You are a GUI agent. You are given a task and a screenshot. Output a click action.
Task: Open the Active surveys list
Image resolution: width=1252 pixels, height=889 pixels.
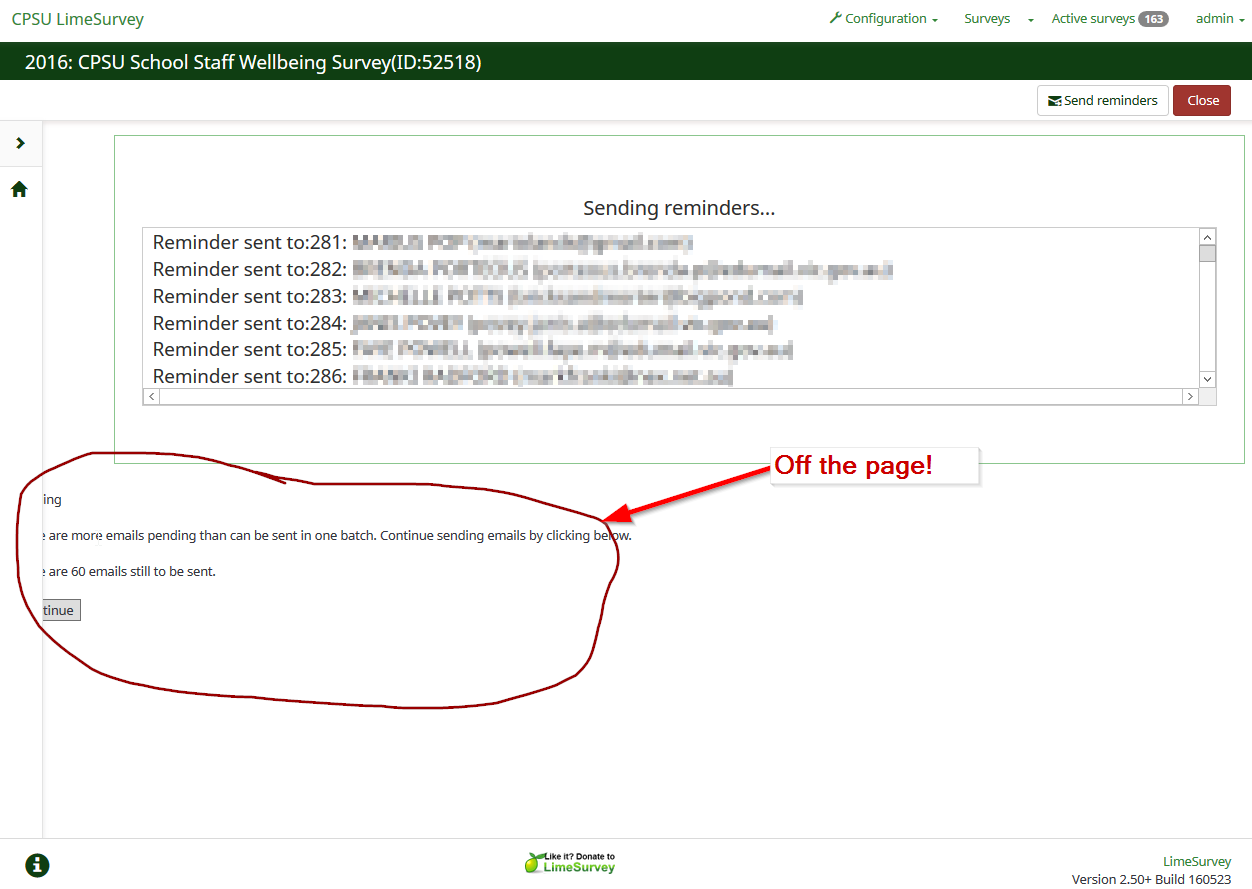[x=1093, y=19]
